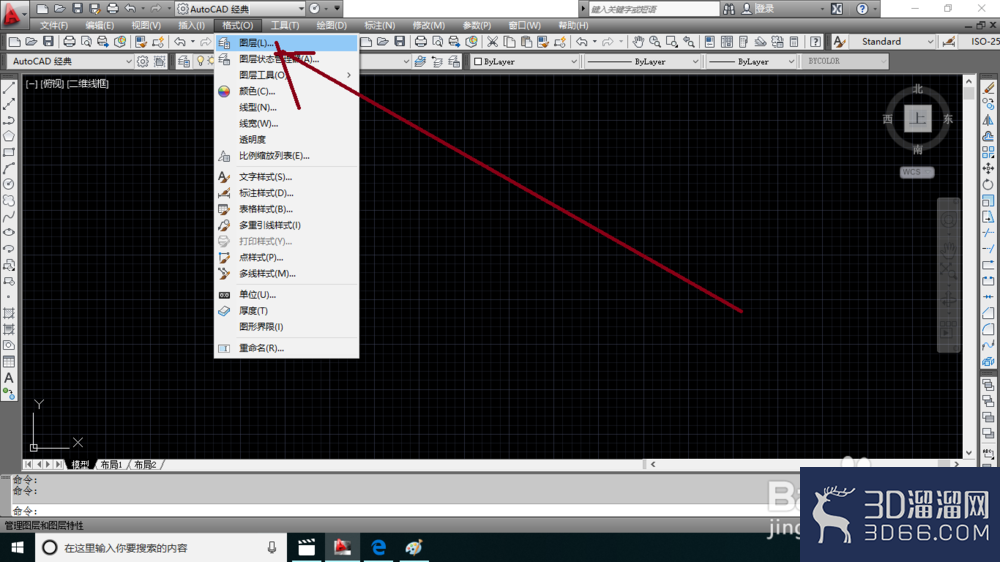Screen dimensions: 1000x562
Task: Click the Zoom Previous icon
Action: [x=689, y=42]
